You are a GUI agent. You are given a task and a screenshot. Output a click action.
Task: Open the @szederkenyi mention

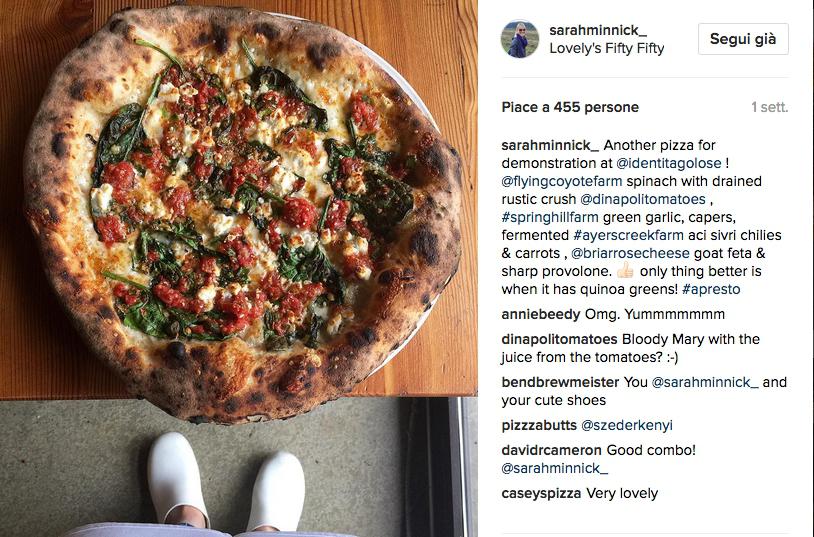(627, 425)
